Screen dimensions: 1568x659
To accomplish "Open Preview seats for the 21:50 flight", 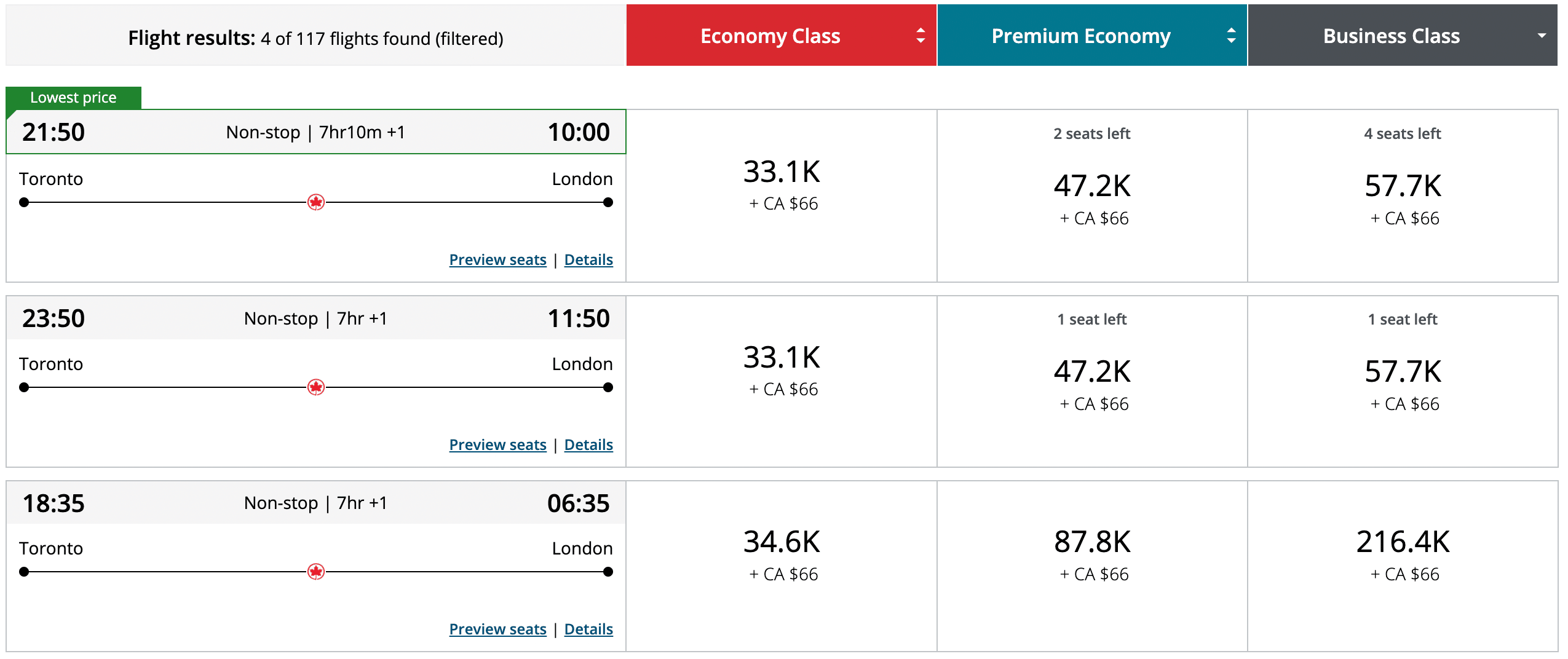I will [x=497, y=259].
